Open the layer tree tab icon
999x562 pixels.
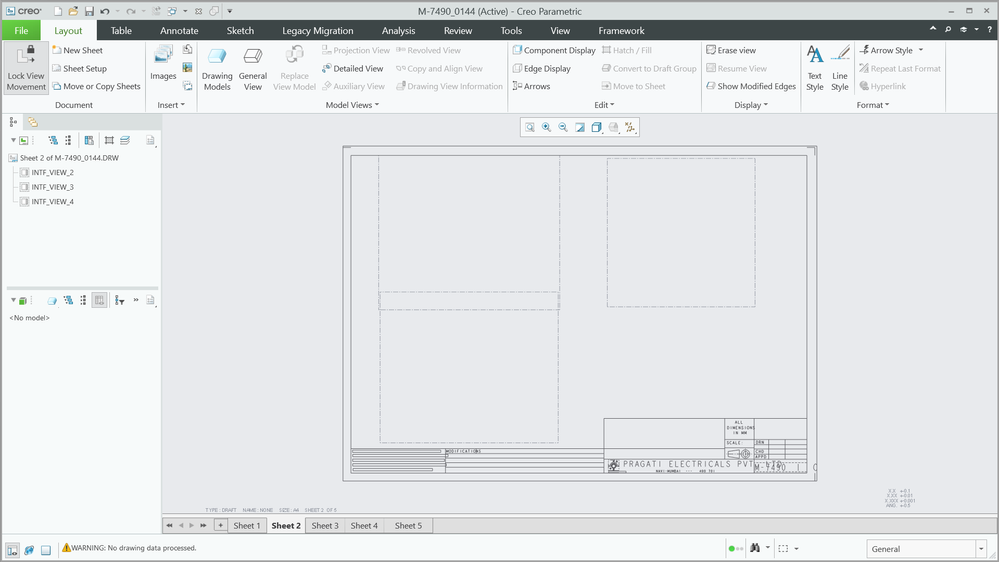(x=32, y=122)
